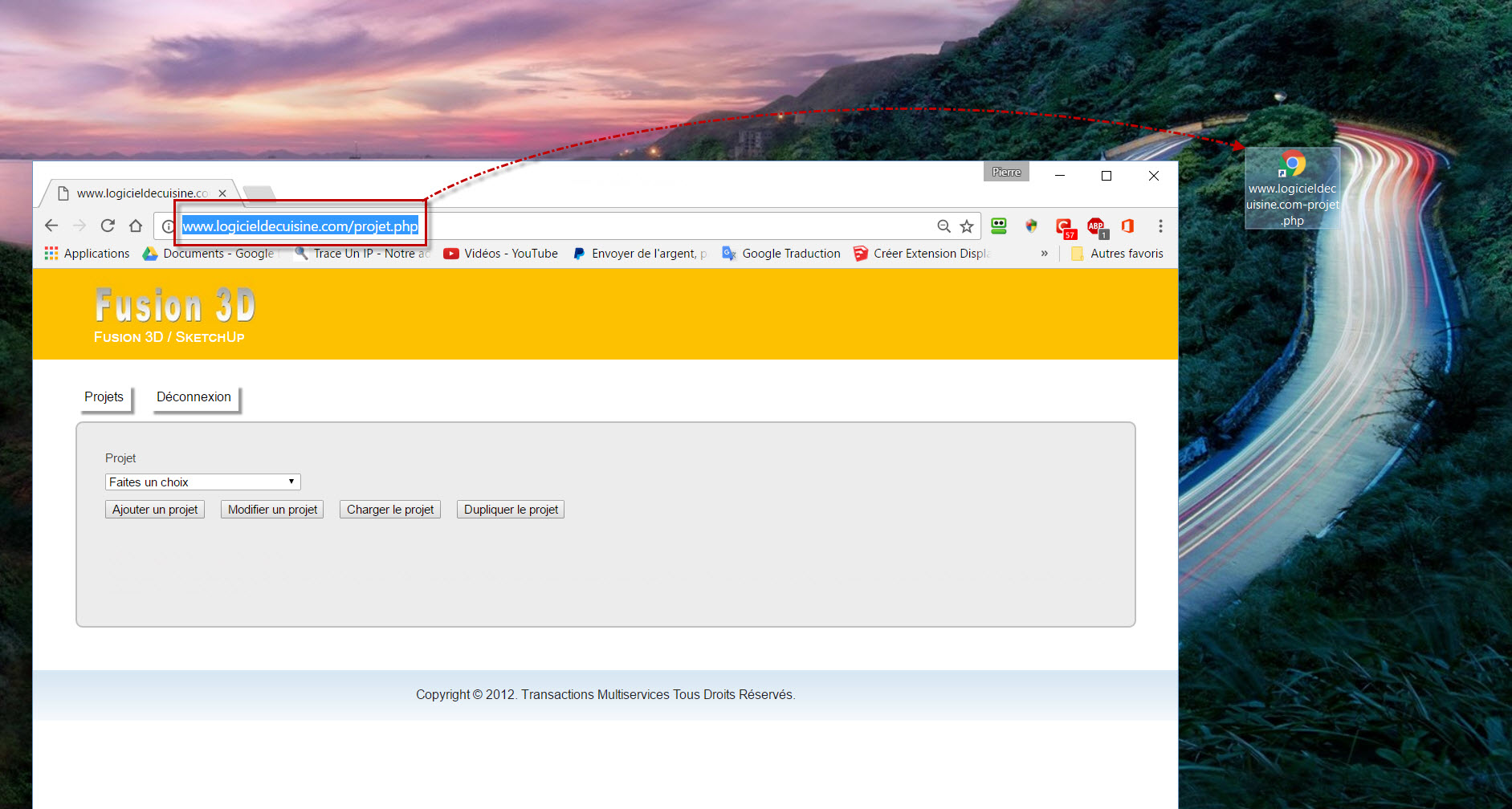
Task: Click the 'Charger le projet' button
Action: pos(389,510)
